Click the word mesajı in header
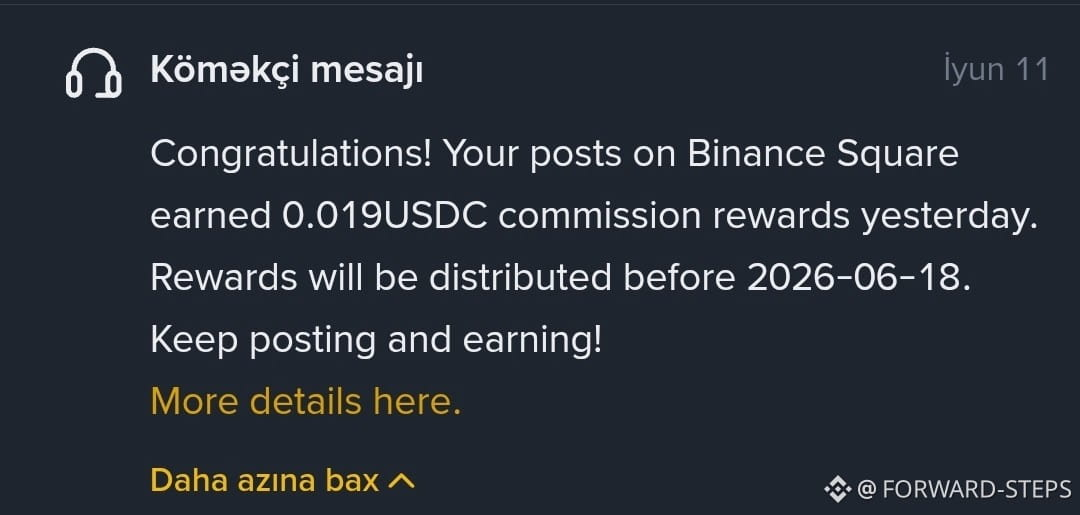Image resolution: width=1080 pixels, height=515 pixels. tap(366, 70)
